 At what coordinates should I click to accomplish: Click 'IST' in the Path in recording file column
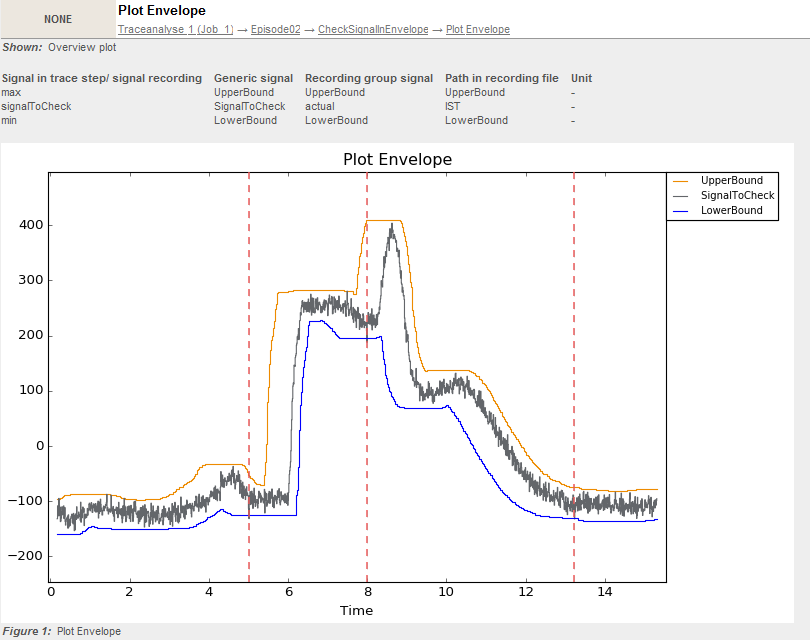pyautogui.click(x=453, y=106)
